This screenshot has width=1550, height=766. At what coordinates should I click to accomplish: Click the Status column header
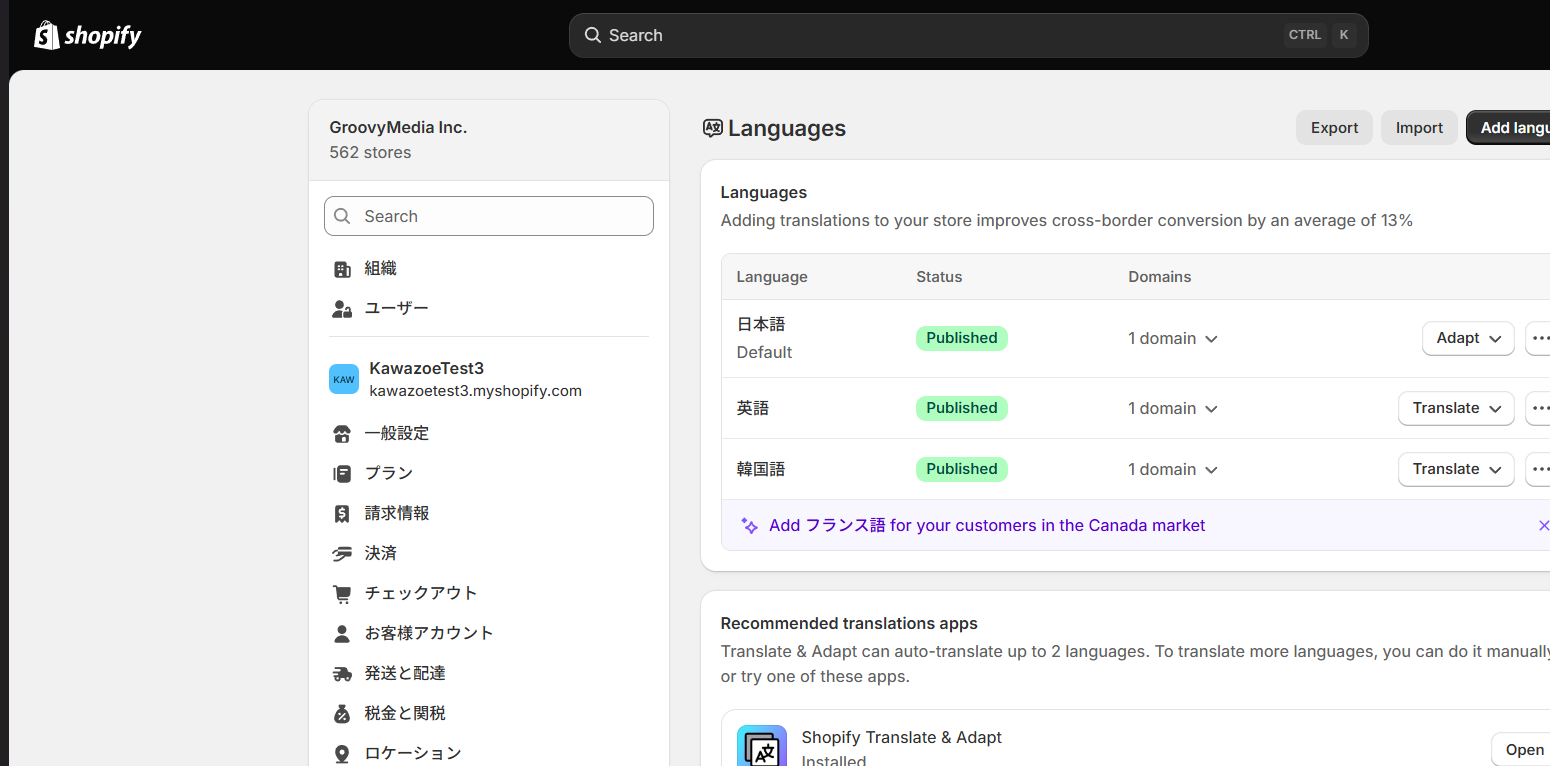tap(939, 277)
